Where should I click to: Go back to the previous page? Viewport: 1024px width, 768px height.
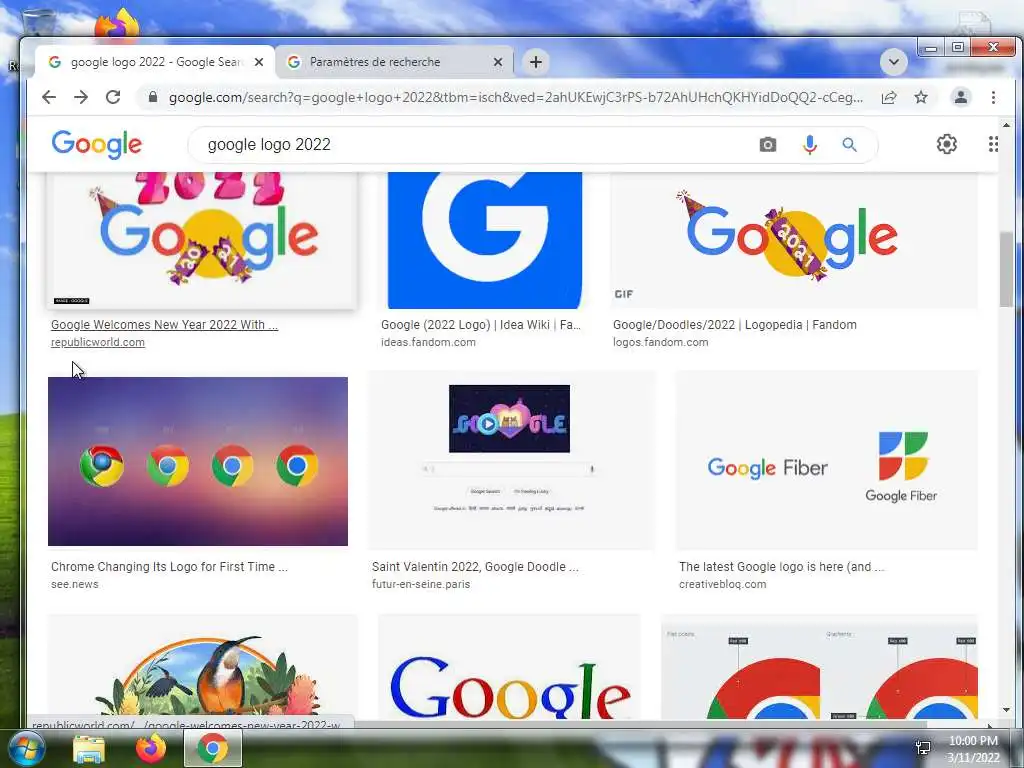pyautogui.click(x=49, y=97)
